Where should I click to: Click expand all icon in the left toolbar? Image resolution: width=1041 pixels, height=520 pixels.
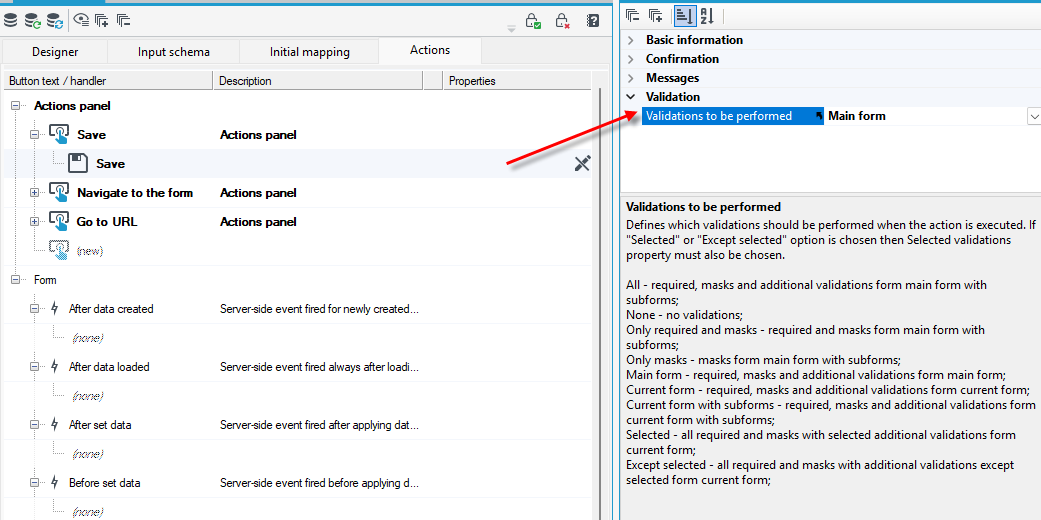coord(102,21)
